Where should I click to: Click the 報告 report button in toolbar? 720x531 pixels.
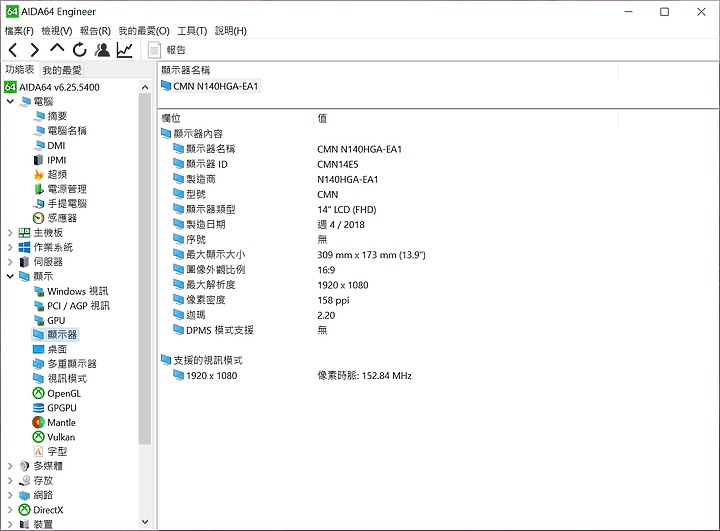click(x=167, y=50)
